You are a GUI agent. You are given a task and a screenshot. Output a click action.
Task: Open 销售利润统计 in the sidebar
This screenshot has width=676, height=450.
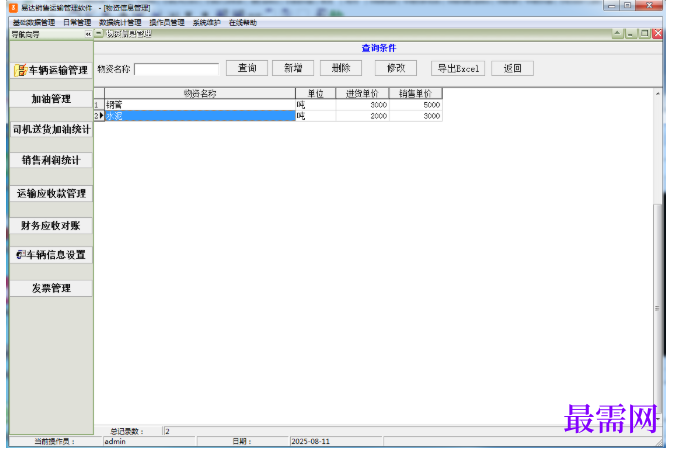(x=51, y=160)
